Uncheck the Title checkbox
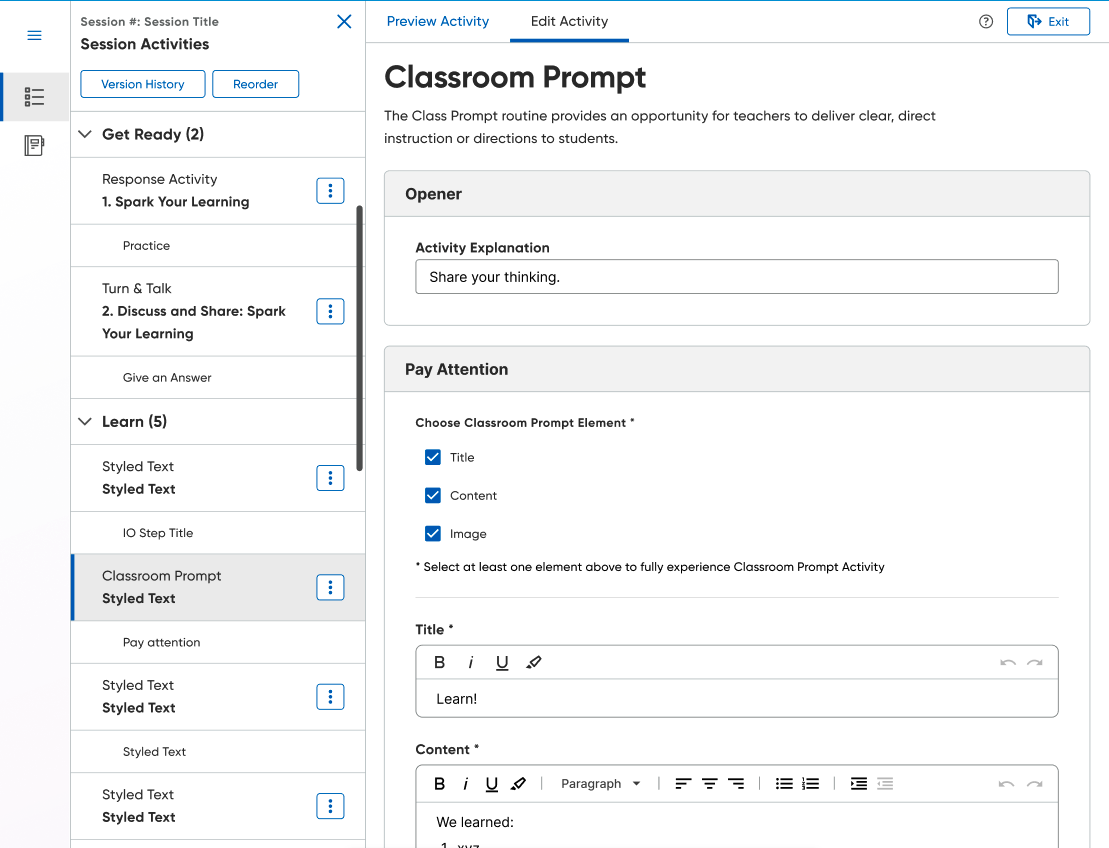Viewport: 1109px width, 848px height. point(433,457)
